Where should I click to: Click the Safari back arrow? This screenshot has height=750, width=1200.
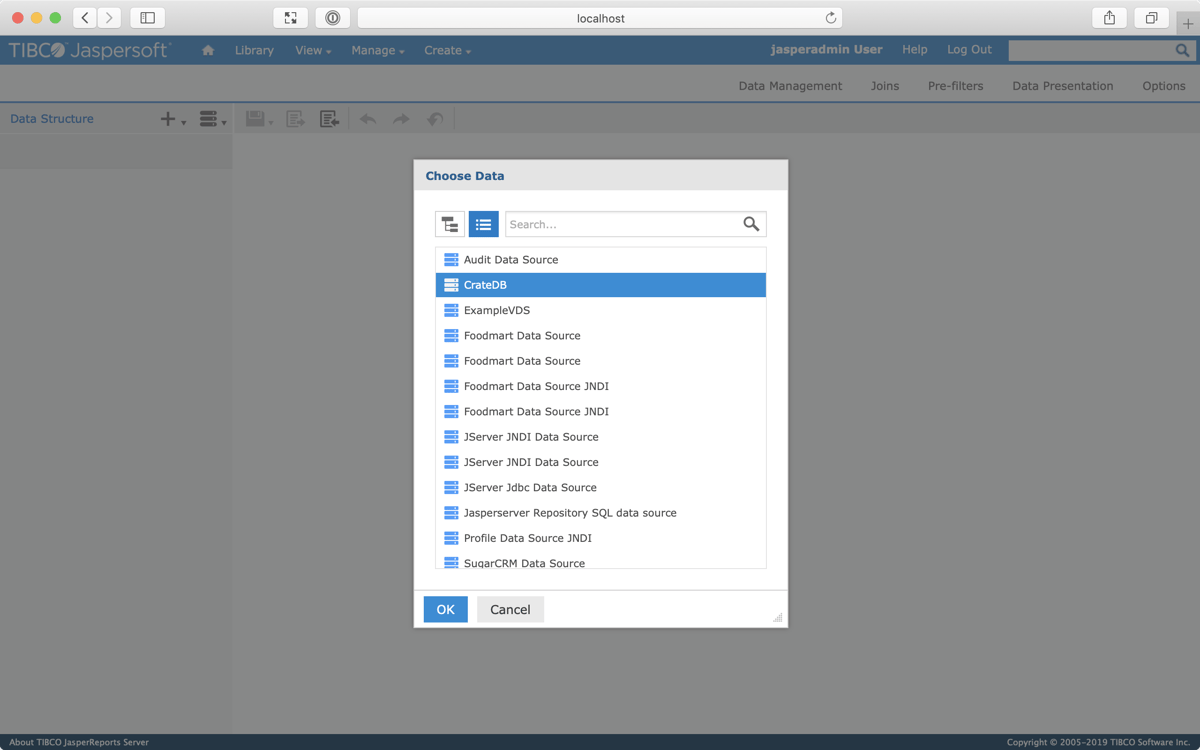85,18
